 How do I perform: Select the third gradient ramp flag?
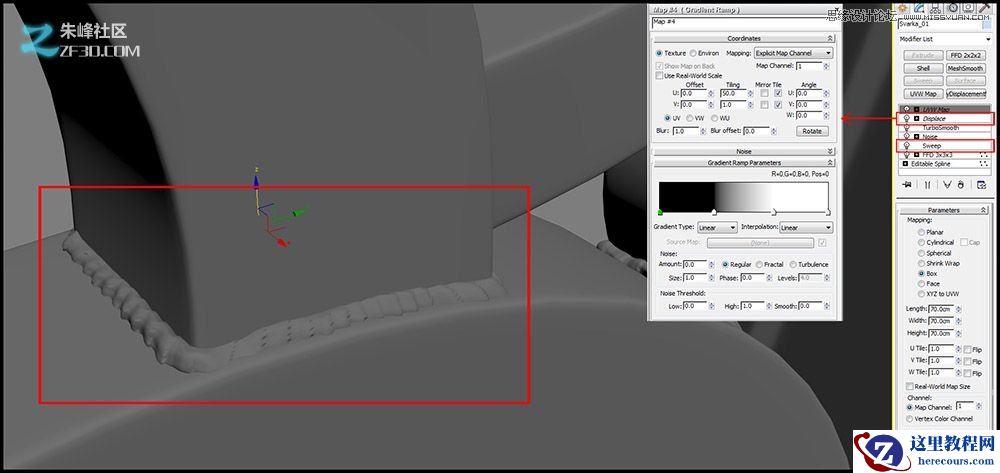pos(774,212)
